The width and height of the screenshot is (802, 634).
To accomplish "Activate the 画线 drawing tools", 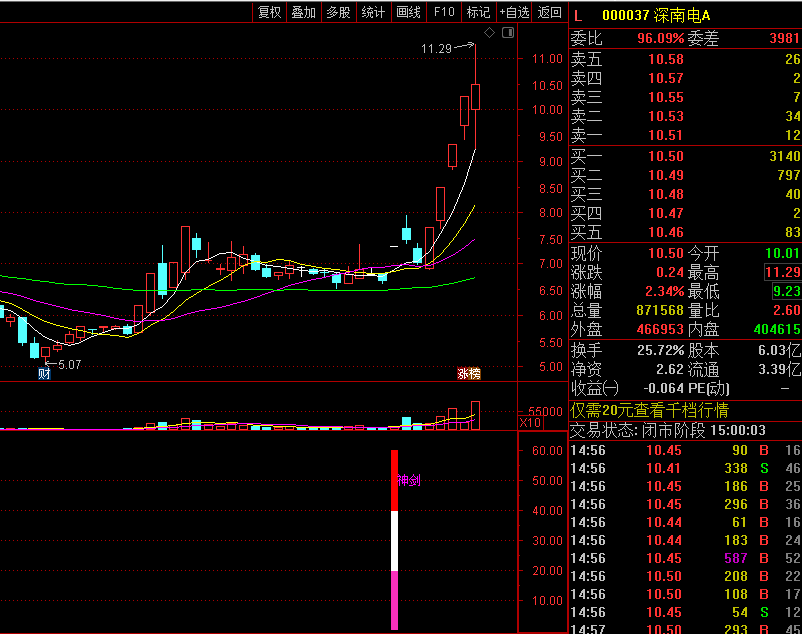I will 408,12.
